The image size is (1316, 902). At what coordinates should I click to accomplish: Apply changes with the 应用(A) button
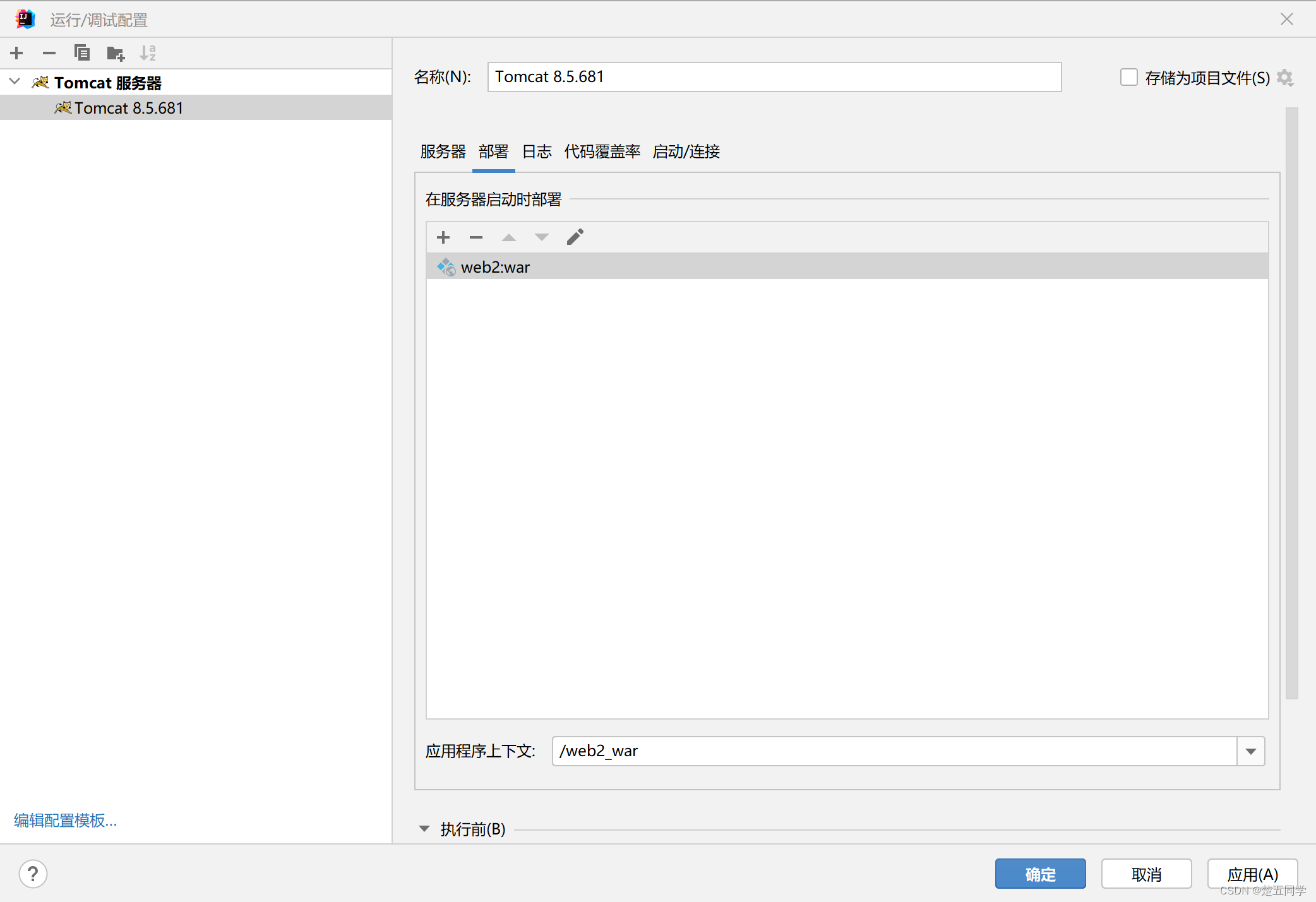coord(1253,874)
